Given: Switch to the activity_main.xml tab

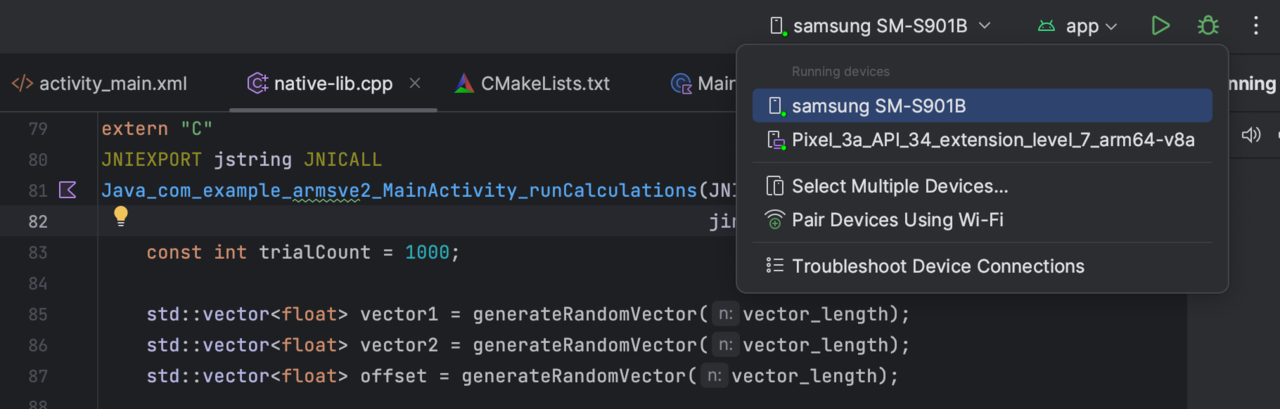Looking at the screenshot, I should tap(112, 84).
